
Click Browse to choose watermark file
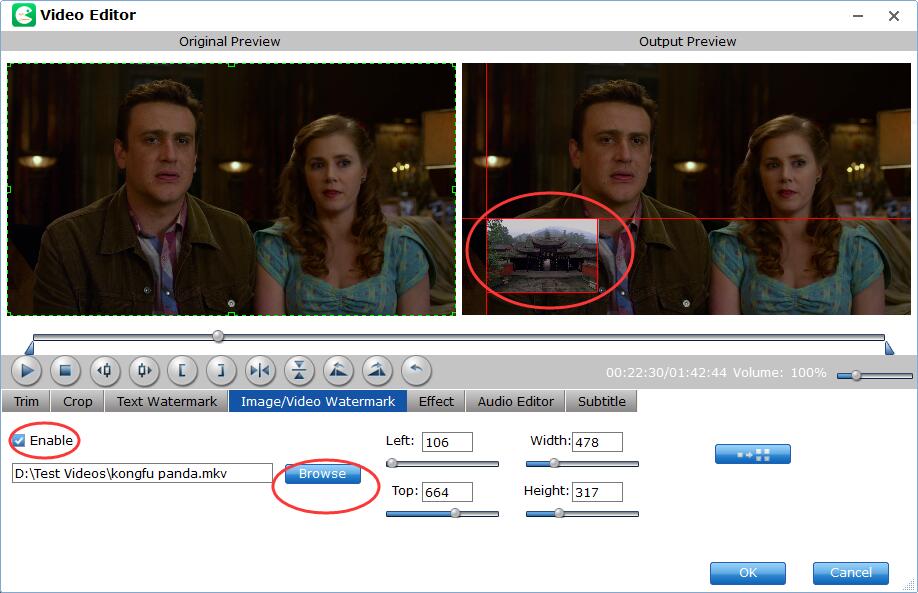point(323,474)
